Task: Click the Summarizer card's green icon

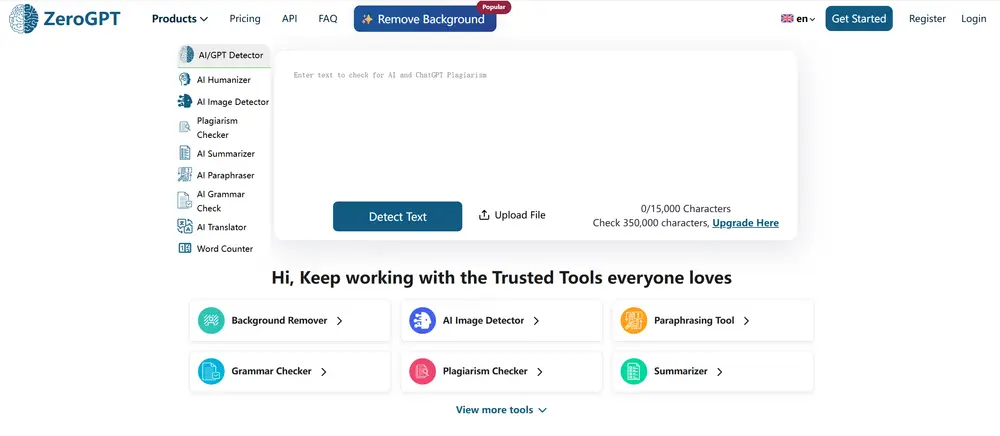Action: point(634,371)
